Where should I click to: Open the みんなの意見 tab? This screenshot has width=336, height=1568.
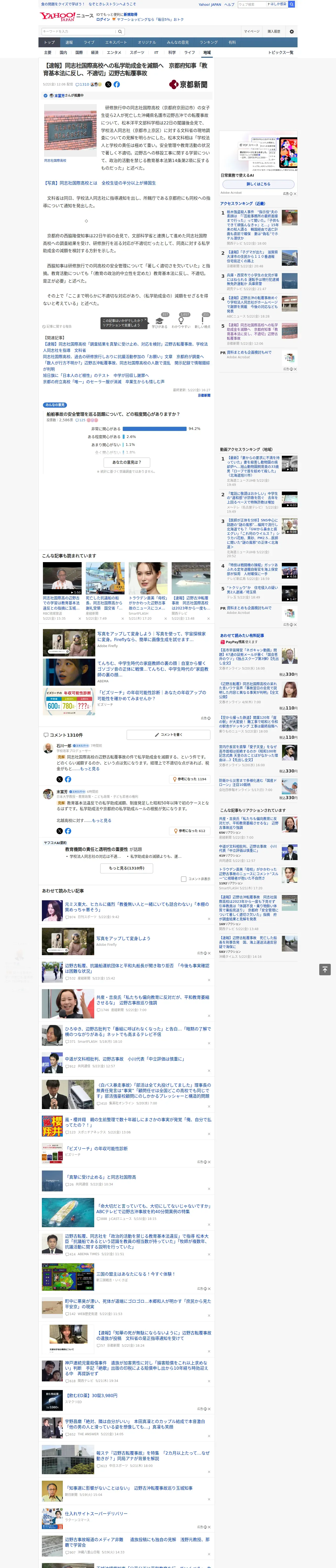click(x=177, y=43)
